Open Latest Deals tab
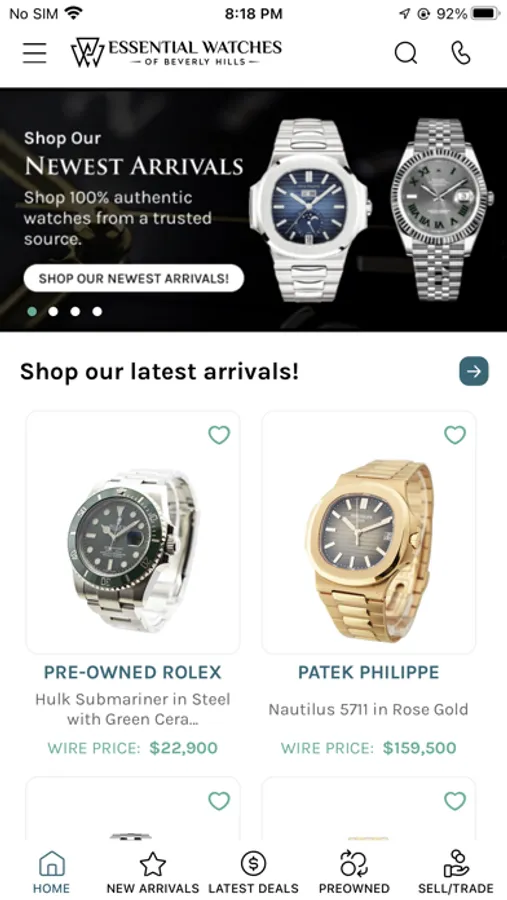 coord(253,872)
